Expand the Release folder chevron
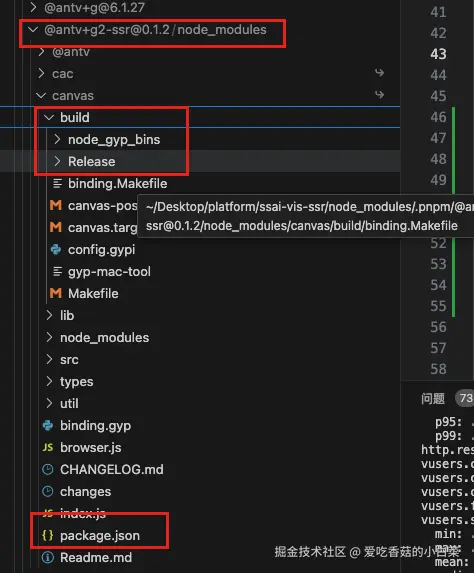Screen dimensions: 474x573 [57, 161]
